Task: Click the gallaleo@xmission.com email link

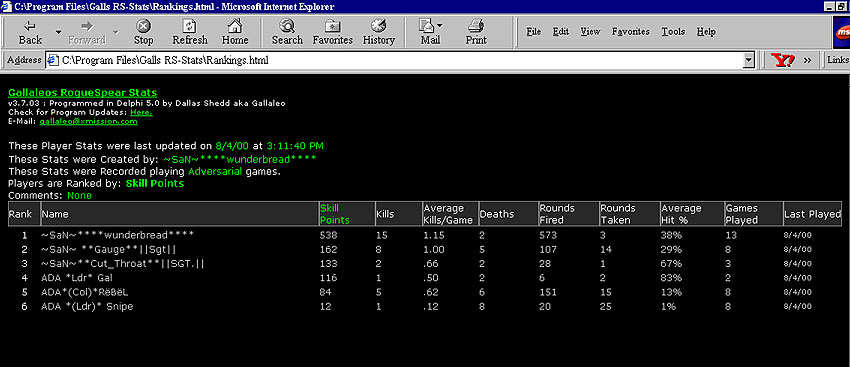Action: [88, 121]
